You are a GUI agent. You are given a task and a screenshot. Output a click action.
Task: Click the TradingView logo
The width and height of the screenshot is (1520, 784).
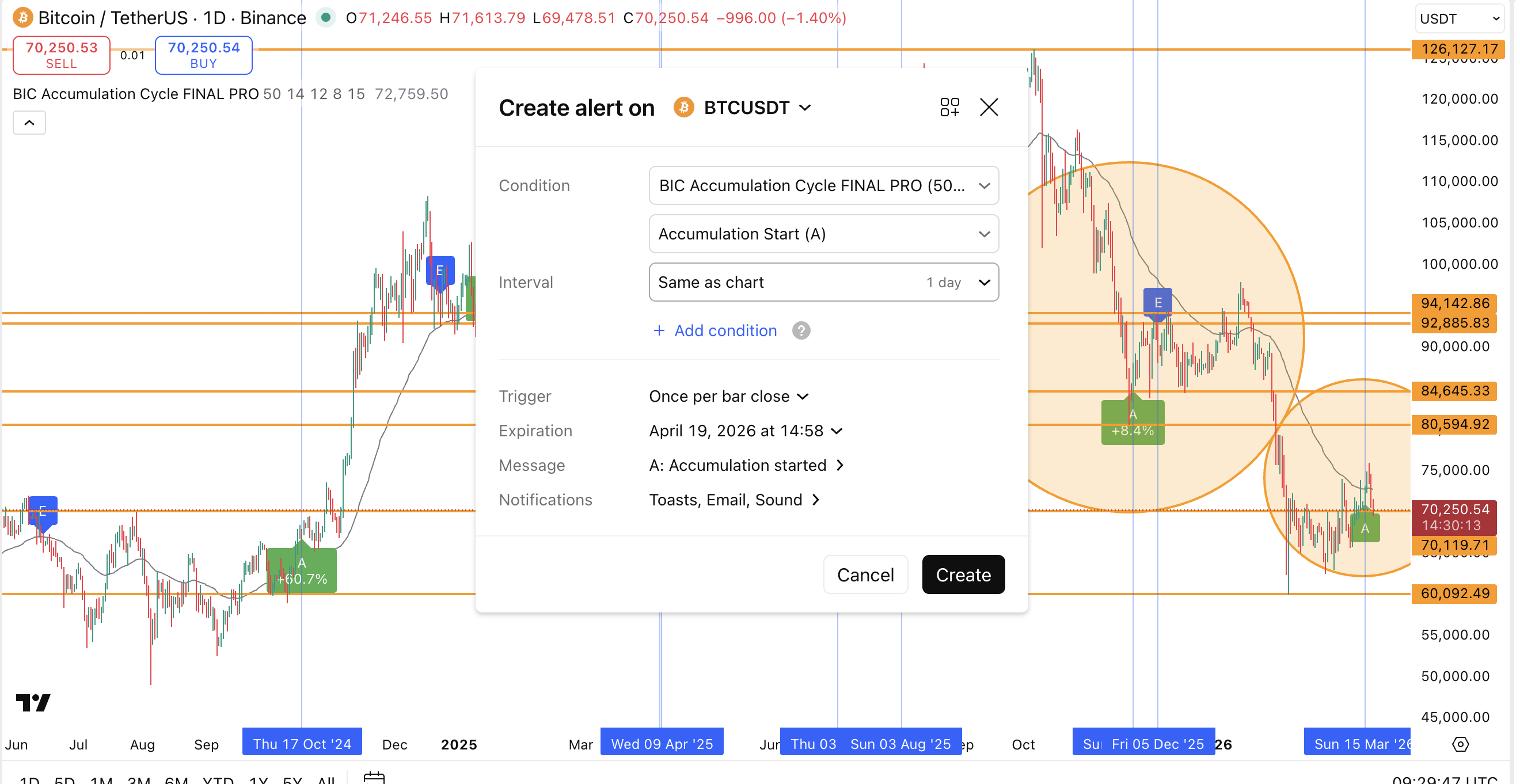point(33,702)
